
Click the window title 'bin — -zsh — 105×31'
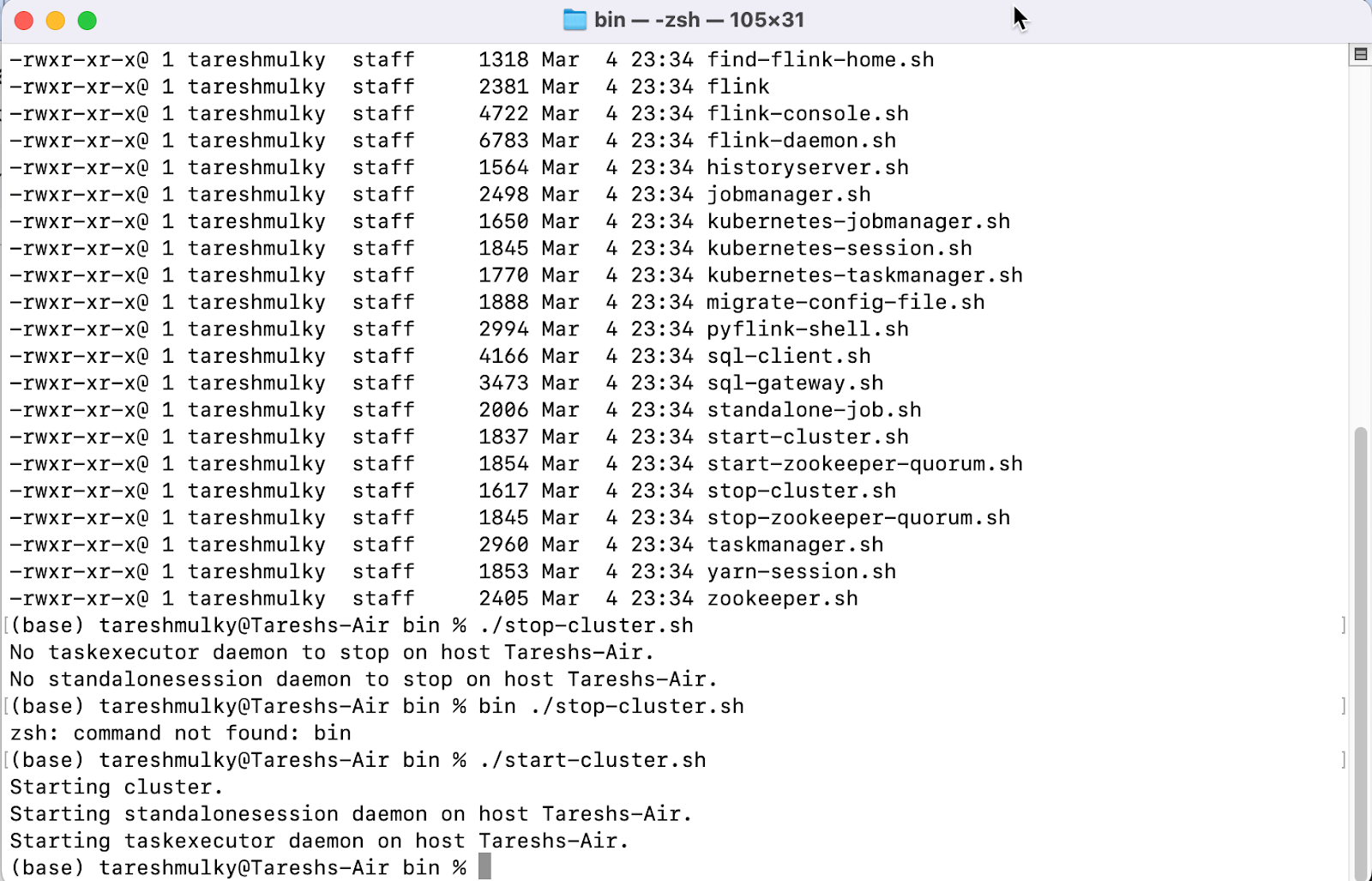(699, 20)
